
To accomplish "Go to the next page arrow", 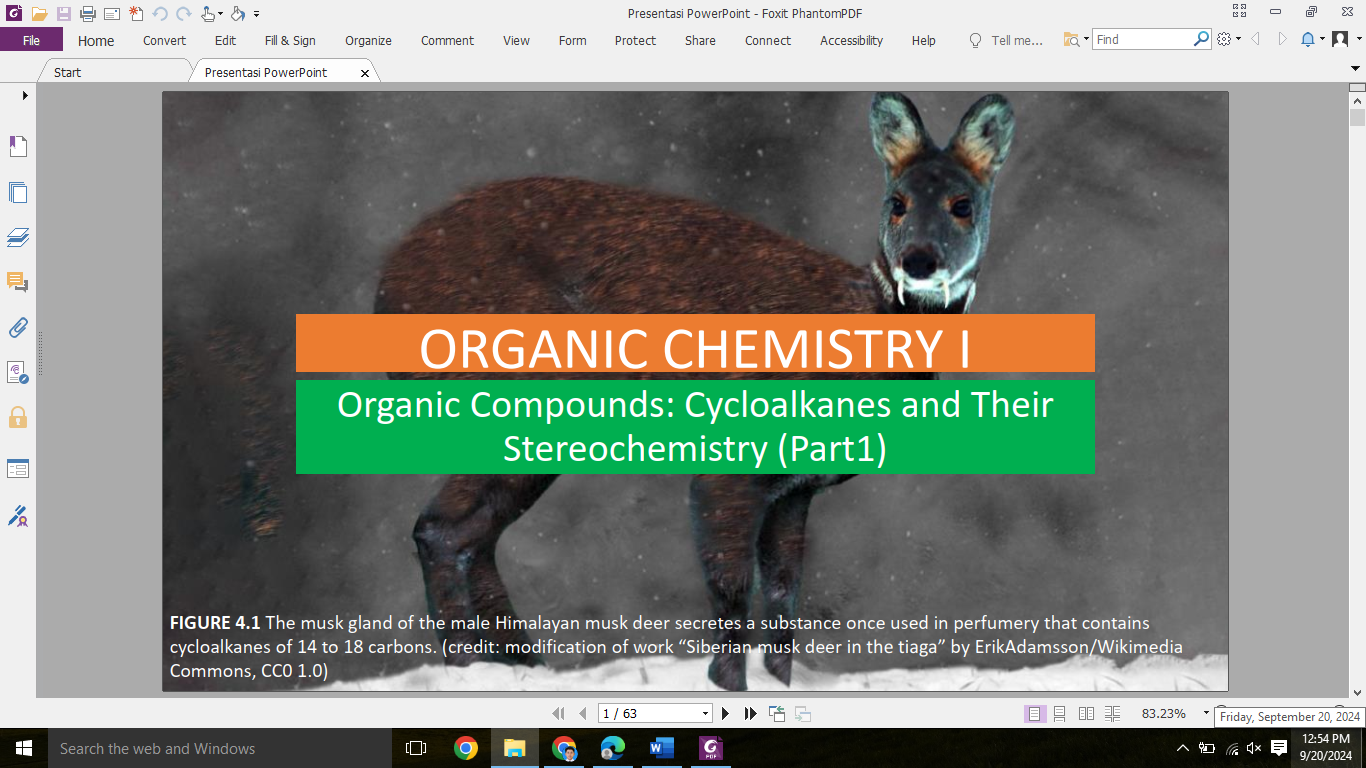I will click(726, 713).
